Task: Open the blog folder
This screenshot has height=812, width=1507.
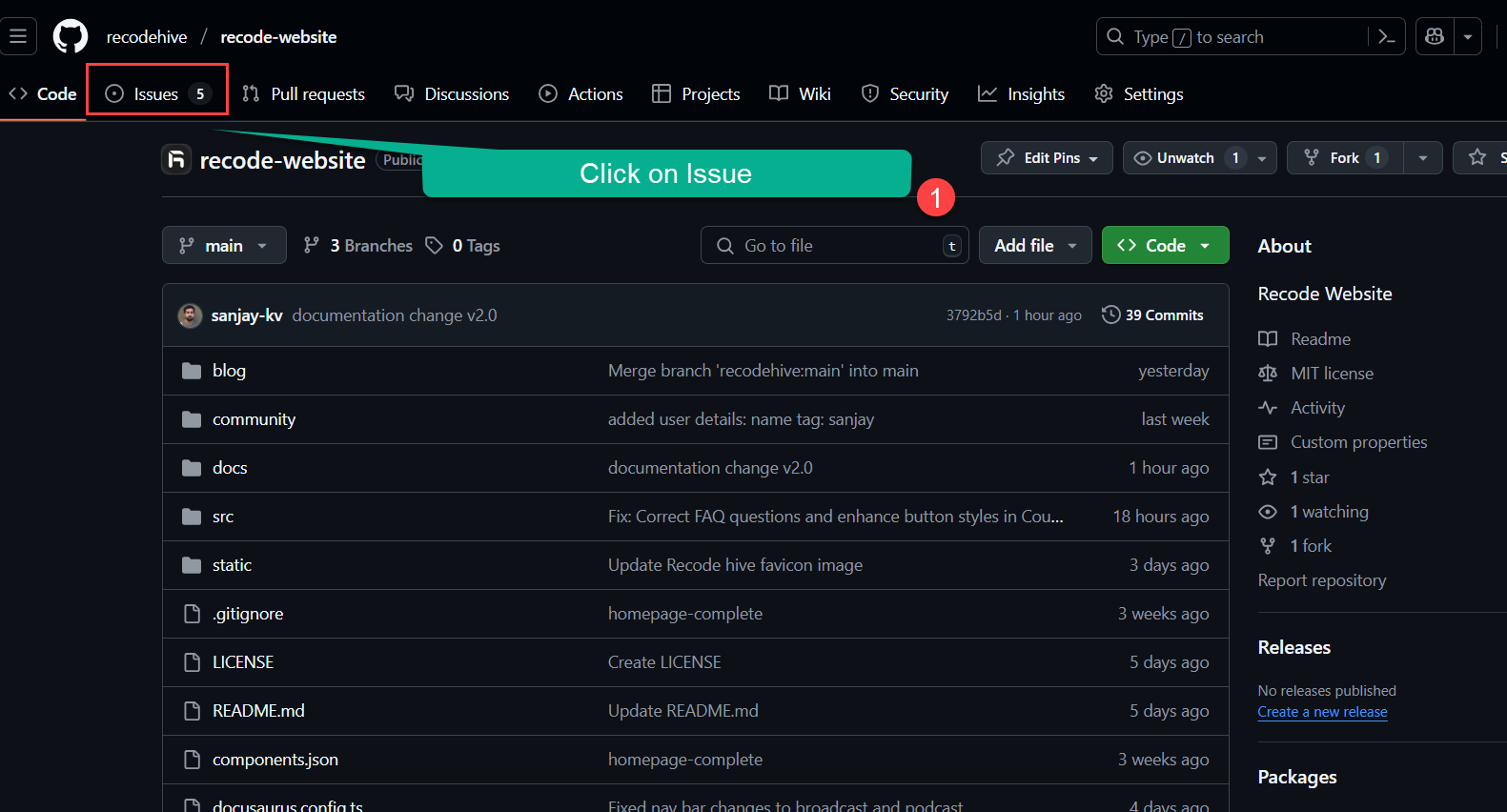Action: point(229,371)
